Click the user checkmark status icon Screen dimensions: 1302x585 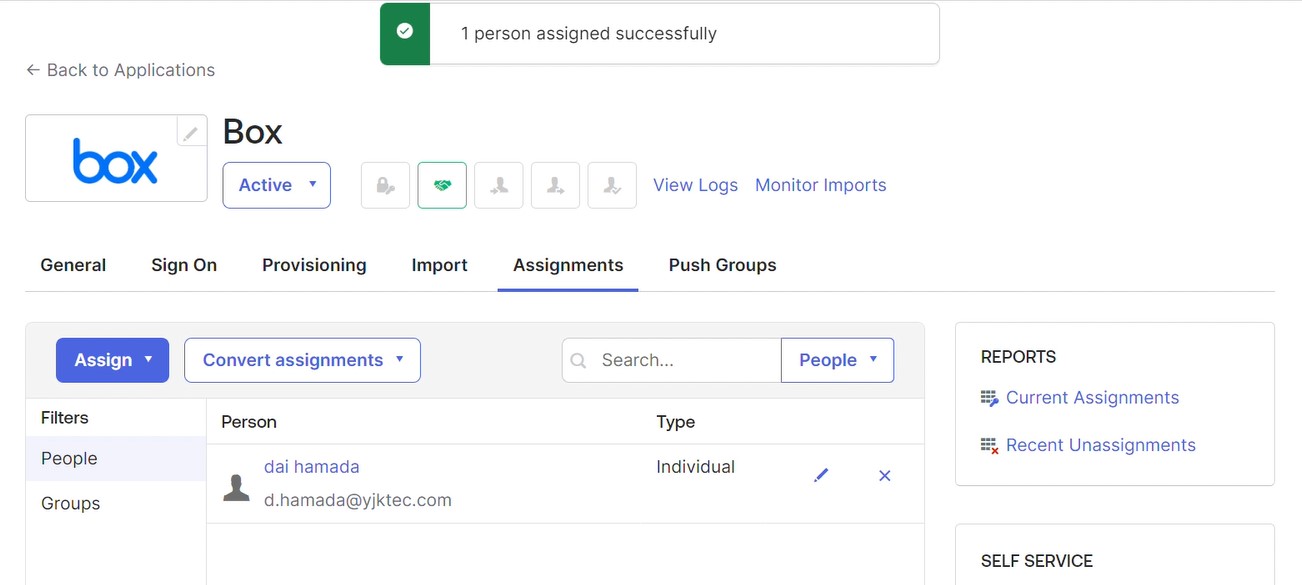click(612, 185)
